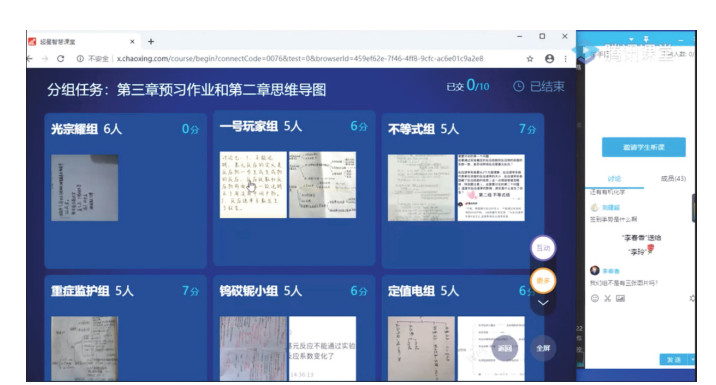716x385 pixels.
Task: Click the orange 更多 floating button
Action: click(543, 280)
